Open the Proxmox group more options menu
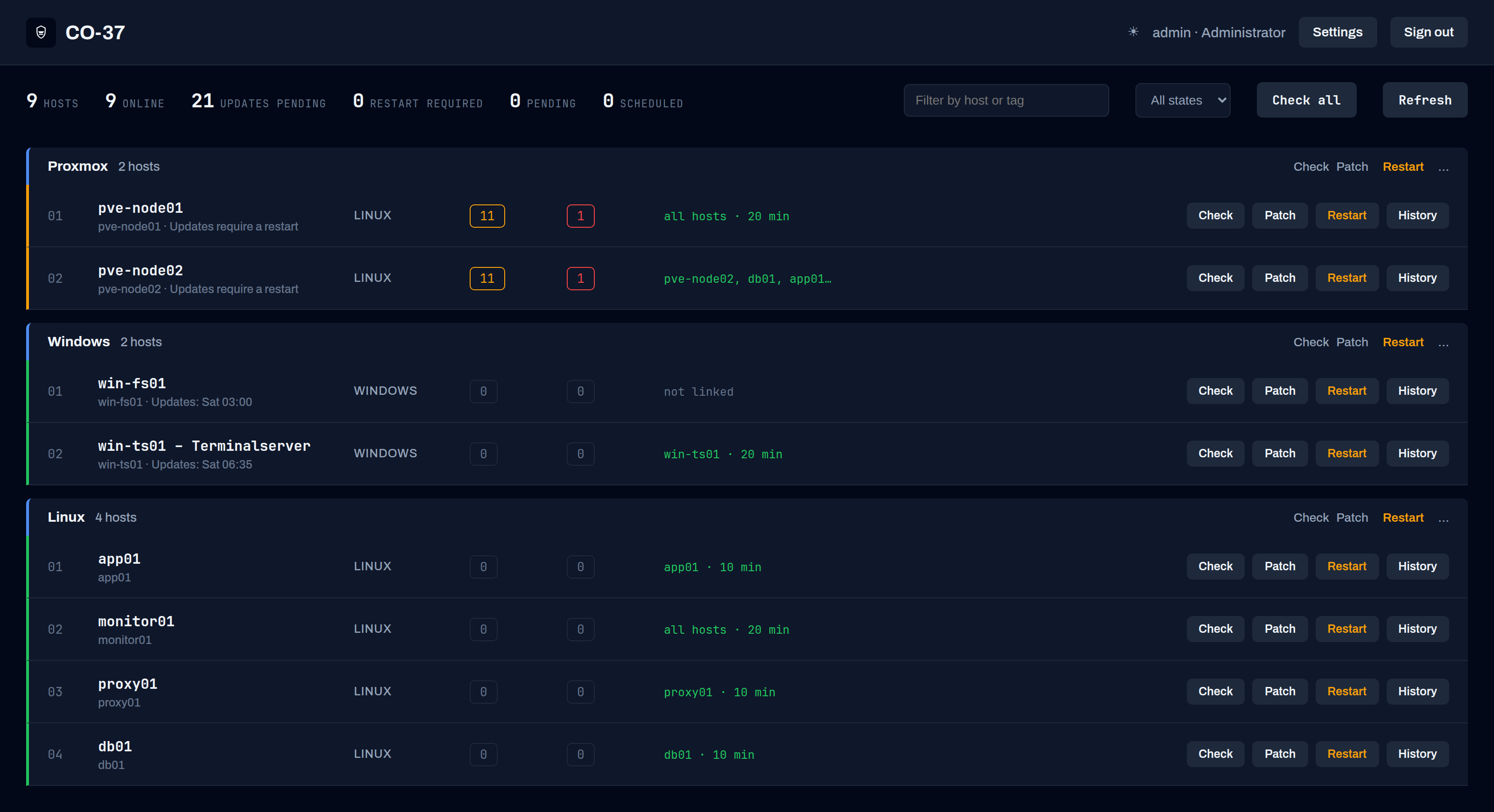The image size is (1494, 812). click(1443, 168)
